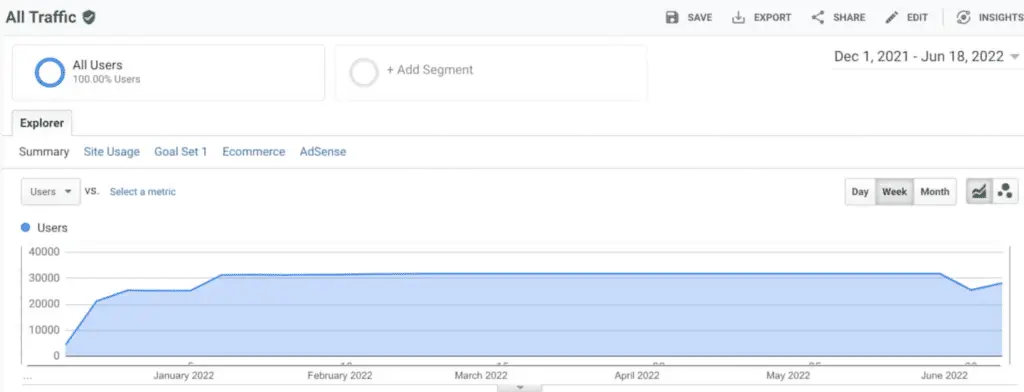This screenshot has width=1024, height=392.
Task: Click the March 2022 axis label
Action: point(481,376)
